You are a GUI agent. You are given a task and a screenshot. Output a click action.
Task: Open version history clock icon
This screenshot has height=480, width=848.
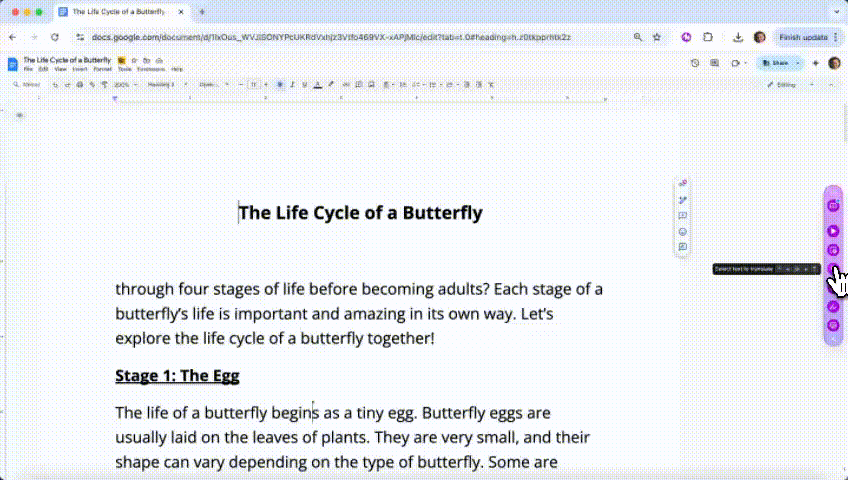point(695,63)
